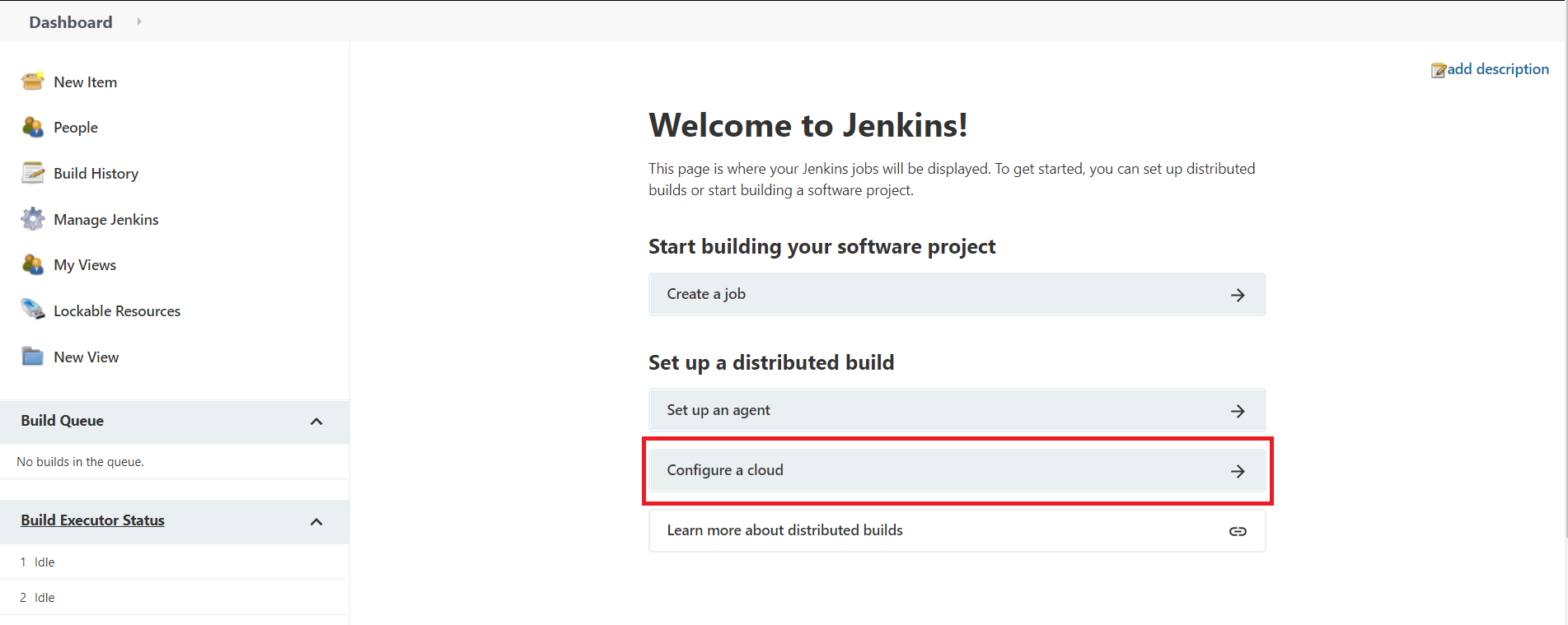The height and width of the screenshot is (625, 1568).
Task: Click the New Item box icon
Action: click(33, 82)
